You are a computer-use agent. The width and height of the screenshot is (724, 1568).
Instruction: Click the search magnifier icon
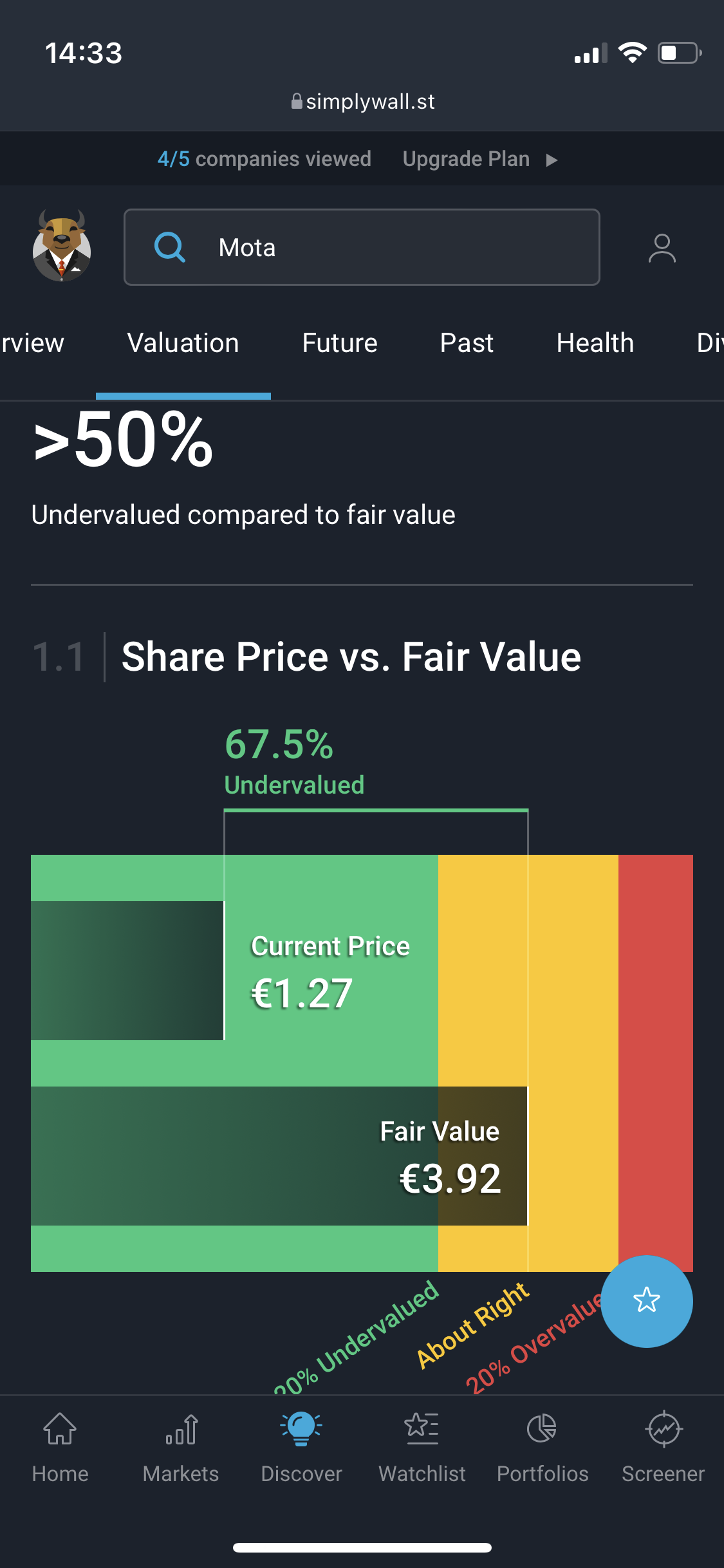pos(171,247)
